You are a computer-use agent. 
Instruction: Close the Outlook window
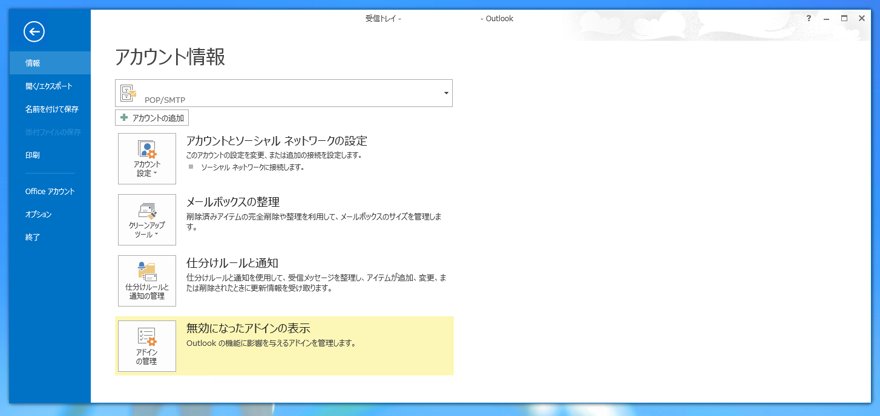tap(861, 19)
